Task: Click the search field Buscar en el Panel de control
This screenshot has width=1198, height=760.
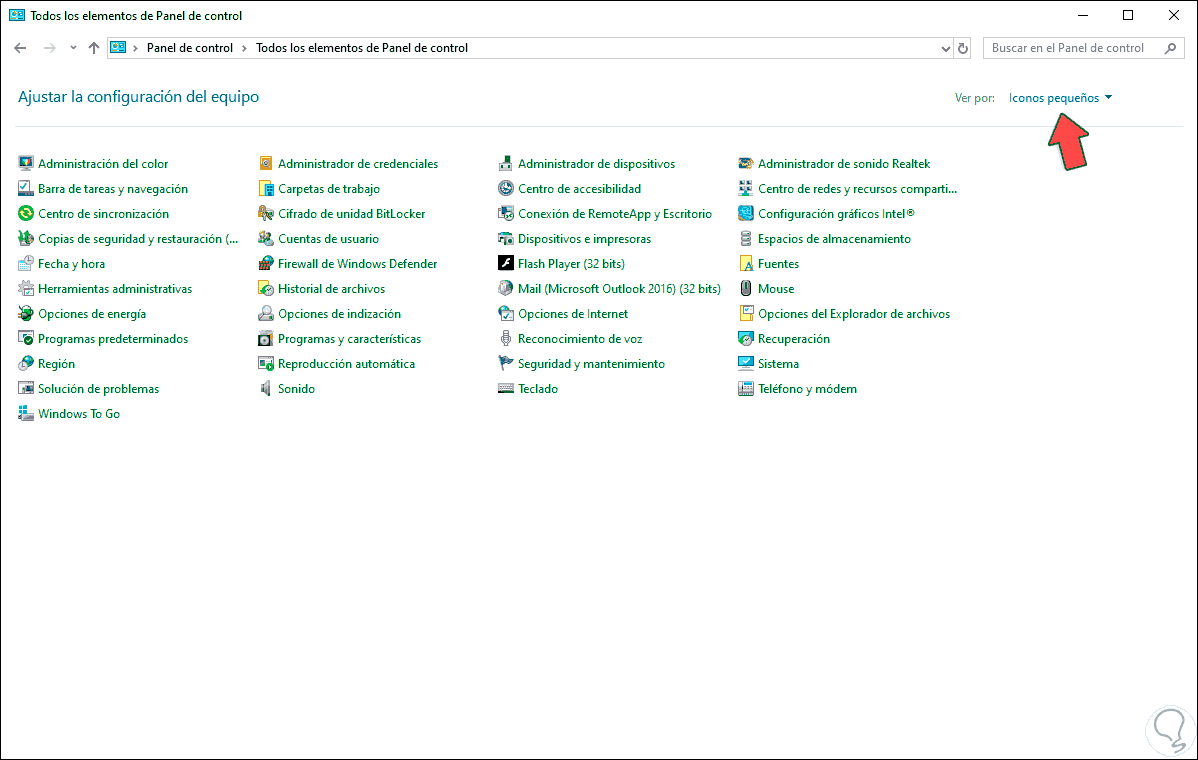Action: point(1072,47)
